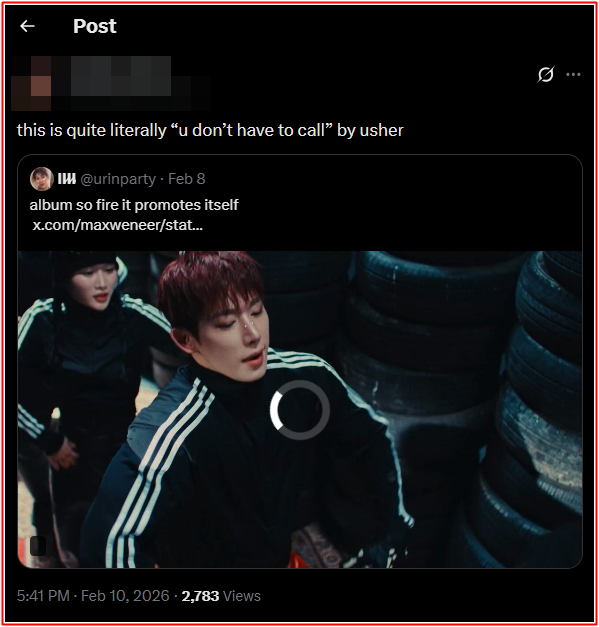Click the Feb 8 quoted post date
This screenshot has width=599, height=627.
point(187,179)
